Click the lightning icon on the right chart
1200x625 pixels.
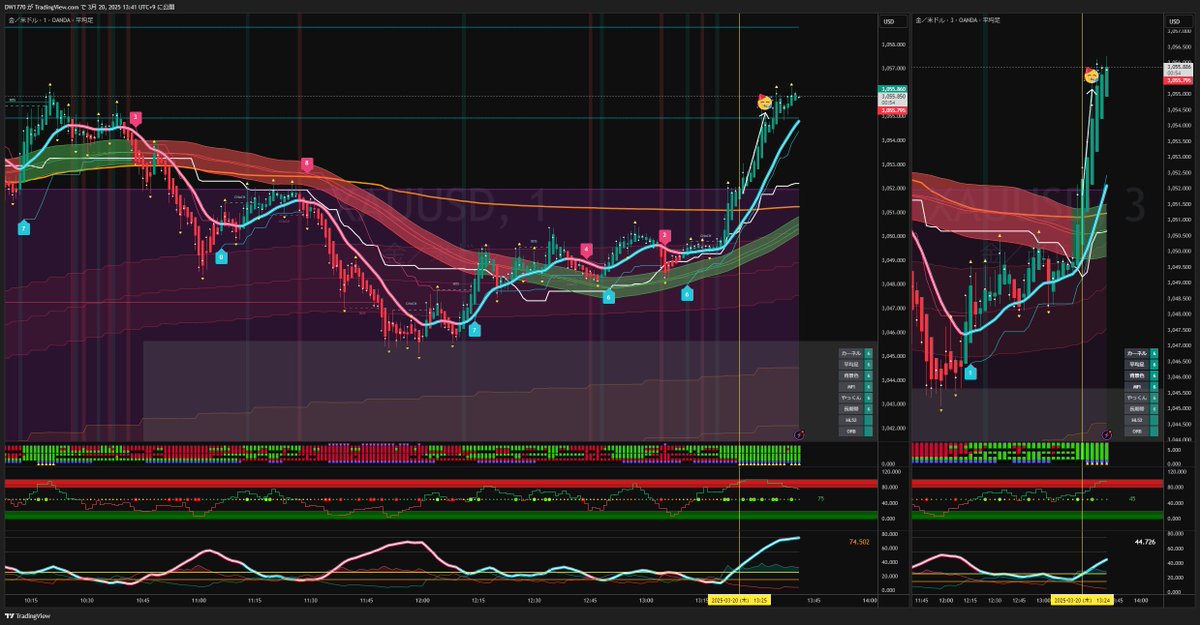tap(1108, 435)
